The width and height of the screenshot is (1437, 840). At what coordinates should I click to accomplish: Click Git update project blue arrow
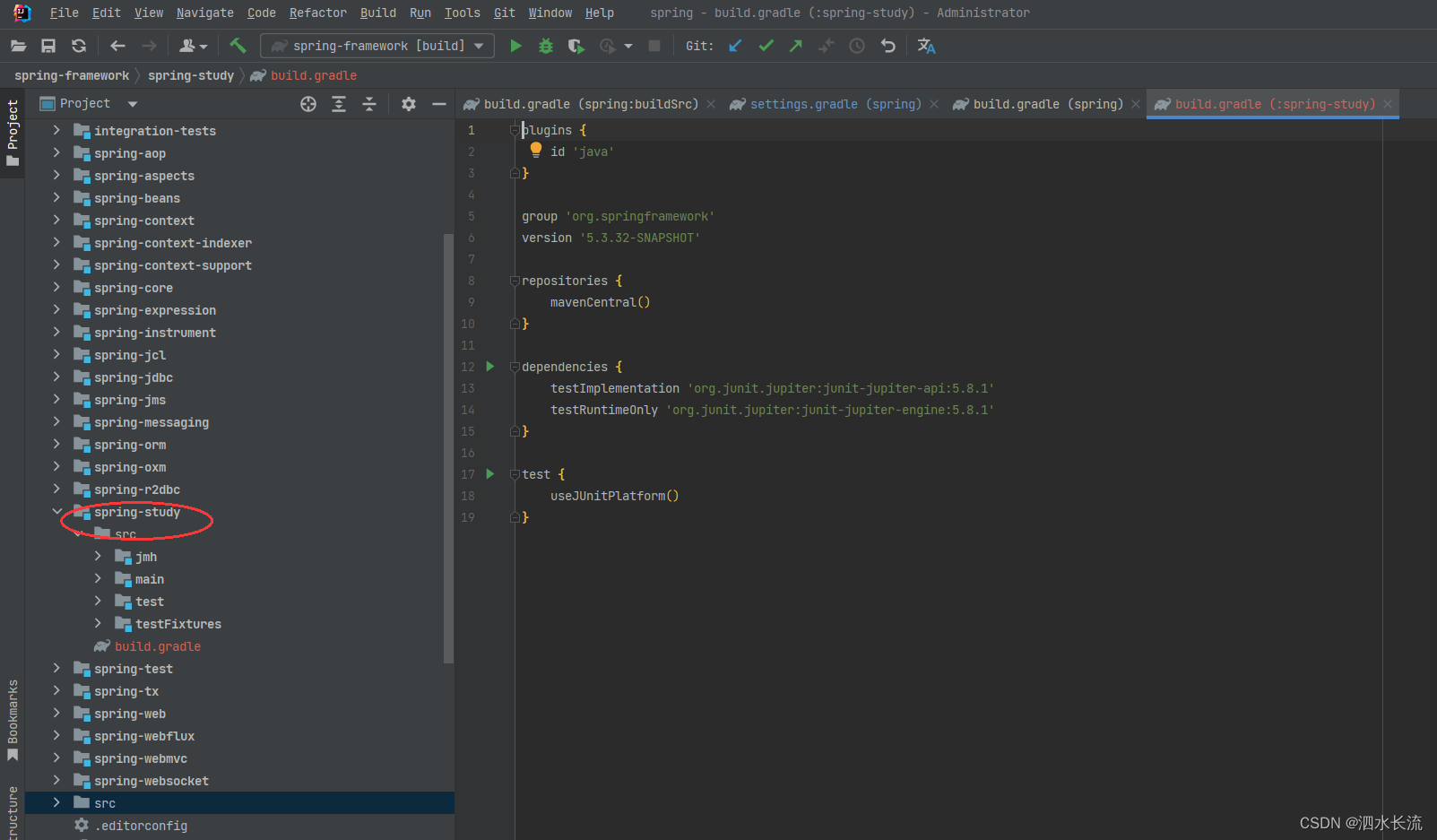click(735, 46)
